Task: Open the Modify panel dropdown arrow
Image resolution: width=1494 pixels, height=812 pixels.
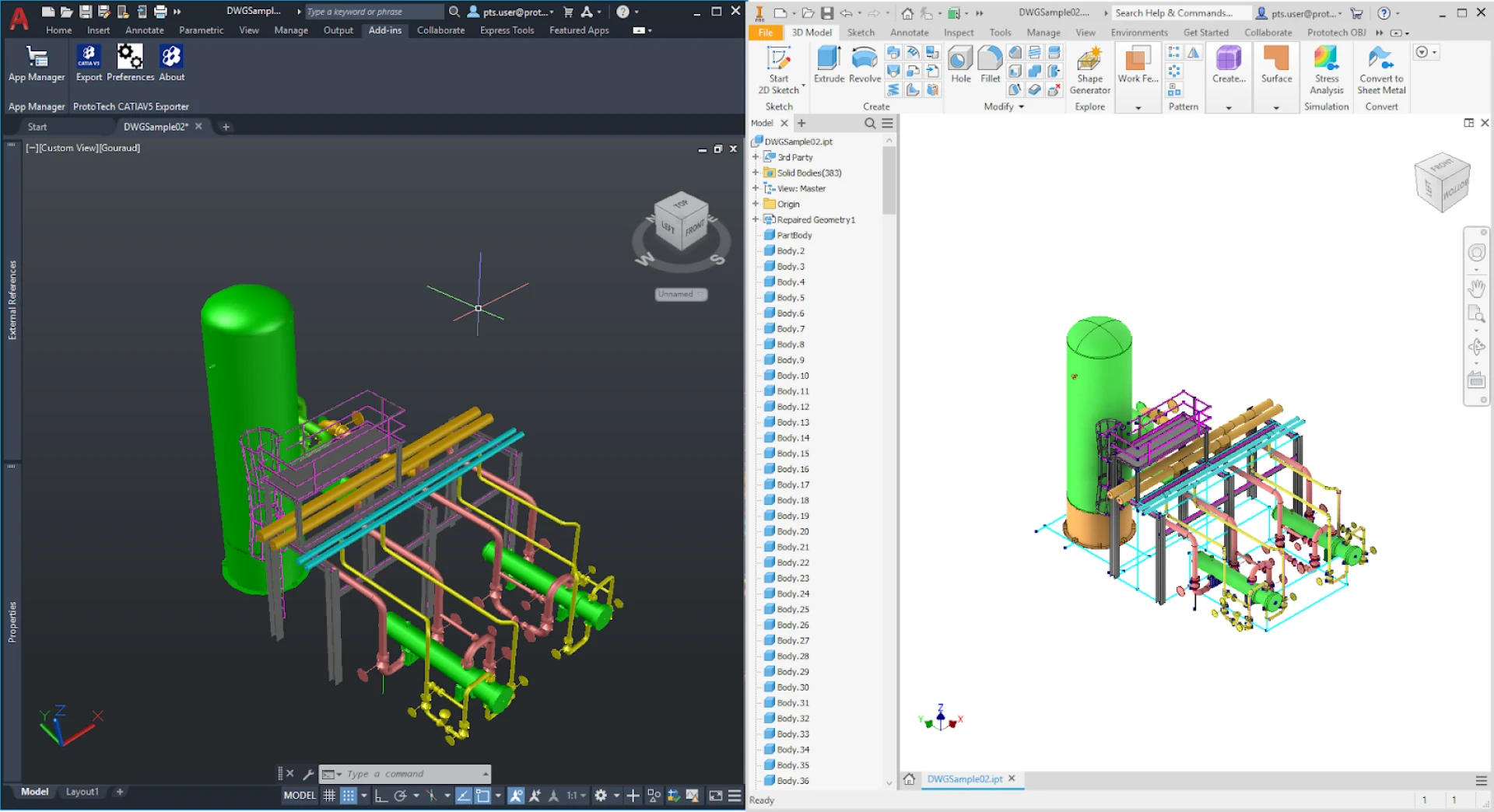Action: (x=1020, y=107)
